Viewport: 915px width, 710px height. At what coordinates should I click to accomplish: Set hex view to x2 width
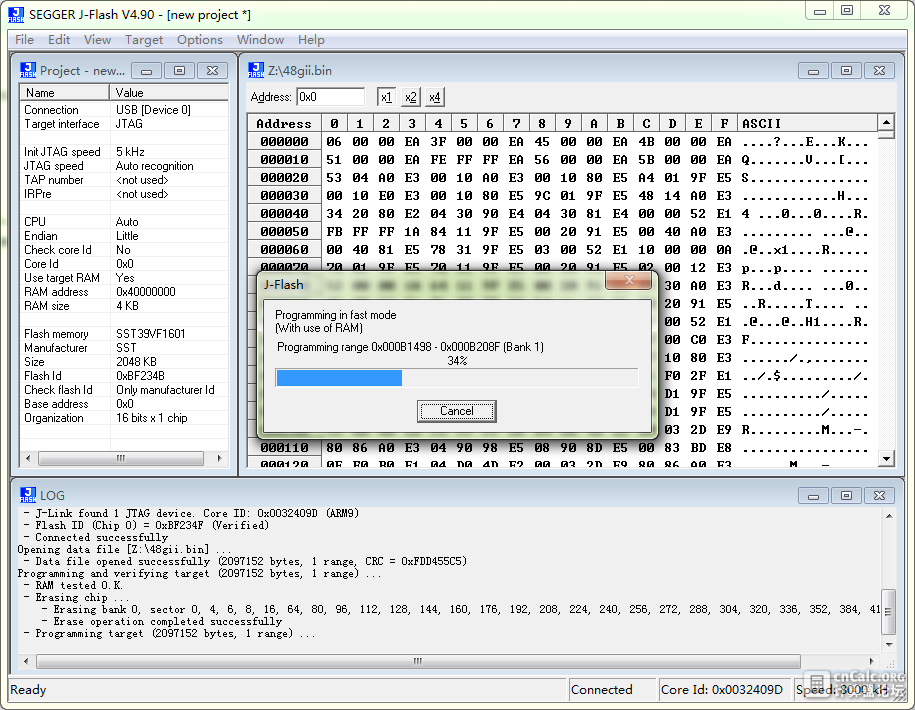[x=411, y=97]
